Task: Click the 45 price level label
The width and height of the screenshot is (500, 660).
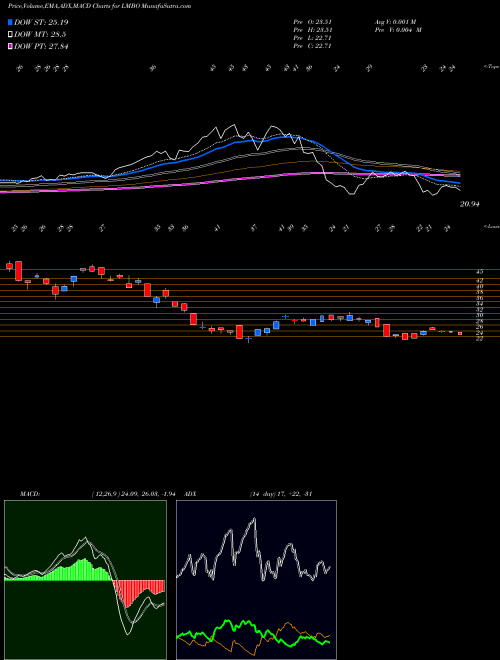Action: [x=479, y=272]
